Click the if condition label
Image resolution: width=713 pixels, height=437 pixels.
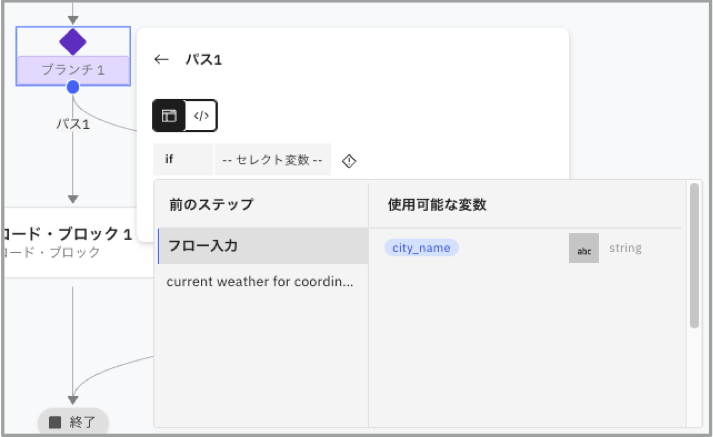click(170, 160)
